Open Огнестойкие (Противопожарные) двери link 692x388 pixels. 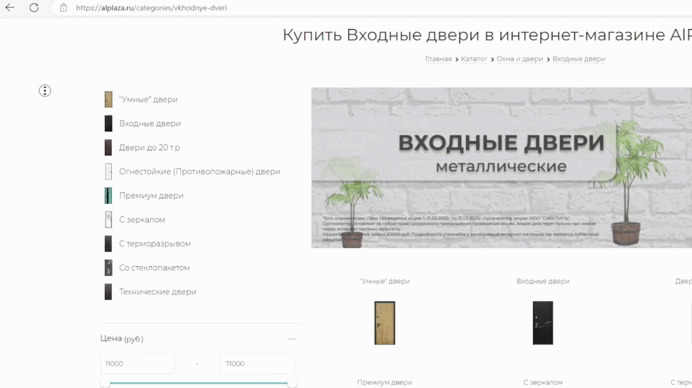[199, 171]
